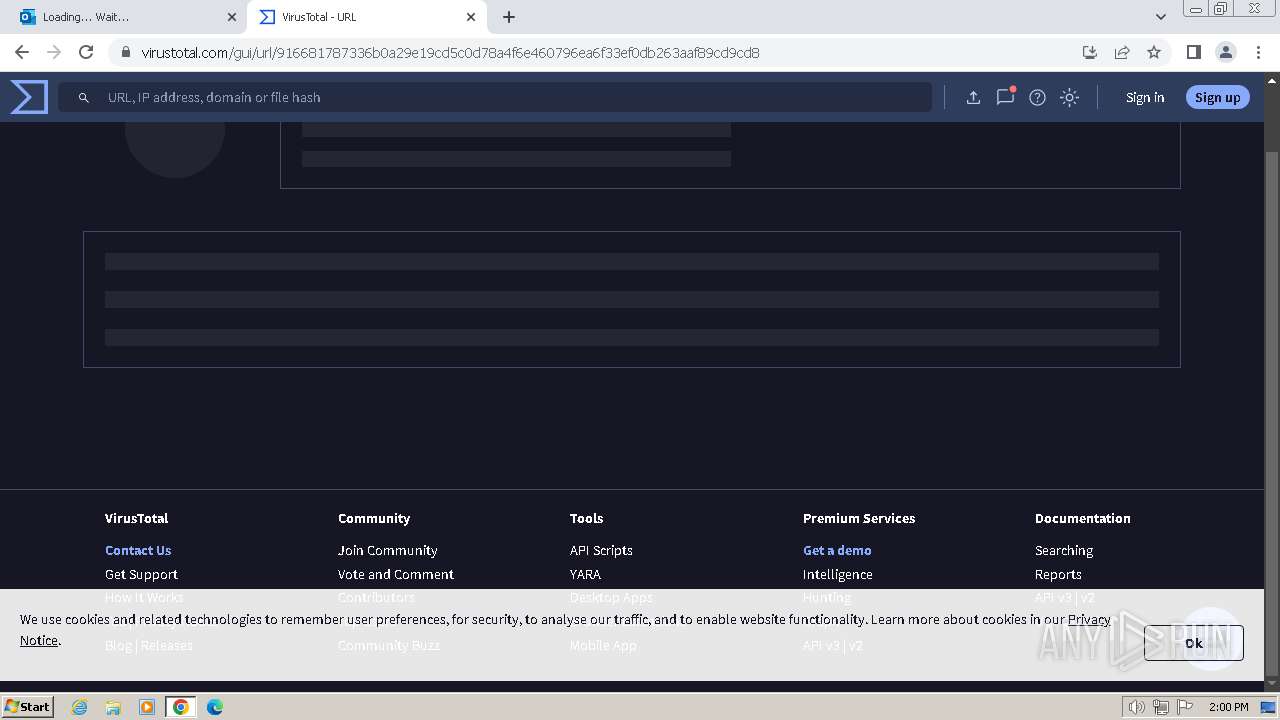The image size is (1280, 720).
Task: Click the 2:00 PM system clock
Action: [x=1228, y=707]
